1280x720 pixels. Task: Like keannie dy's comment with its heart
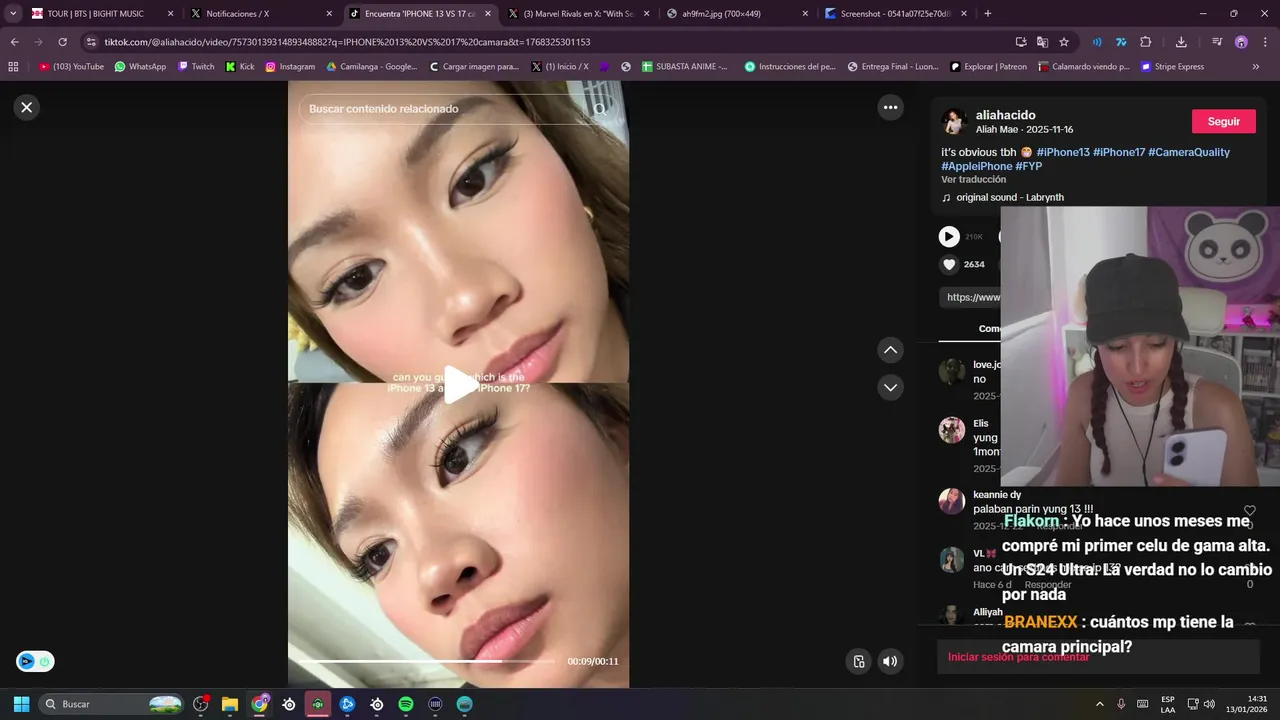pyautogui.click(x=1249, y=510)
